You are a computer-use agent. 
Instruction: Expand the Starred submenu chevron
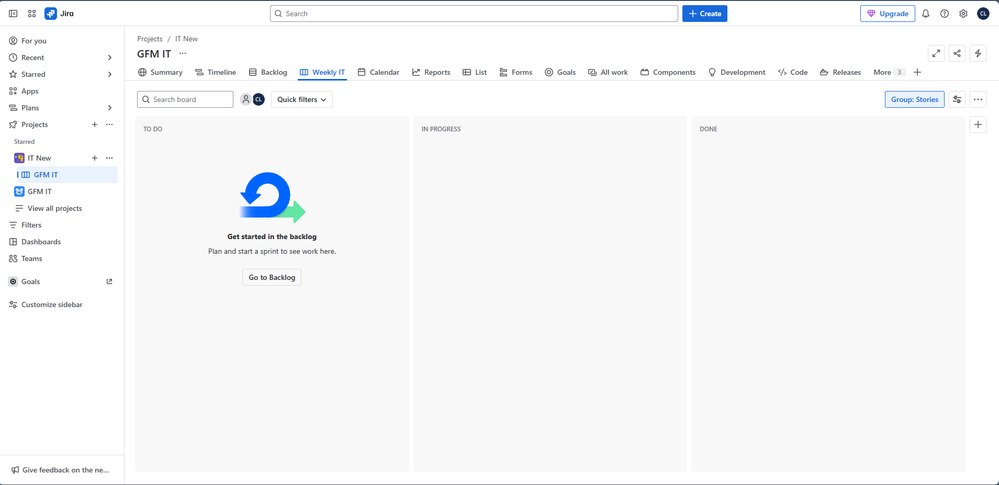110,75
